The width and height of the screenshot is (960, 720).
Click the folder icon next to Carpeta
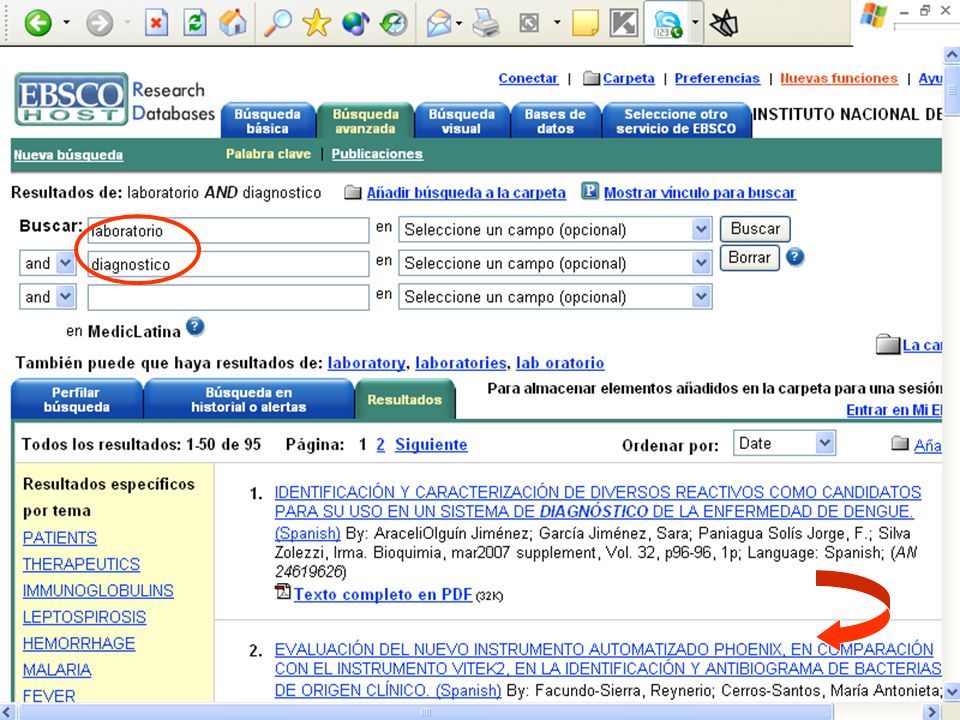coord(591,78)
